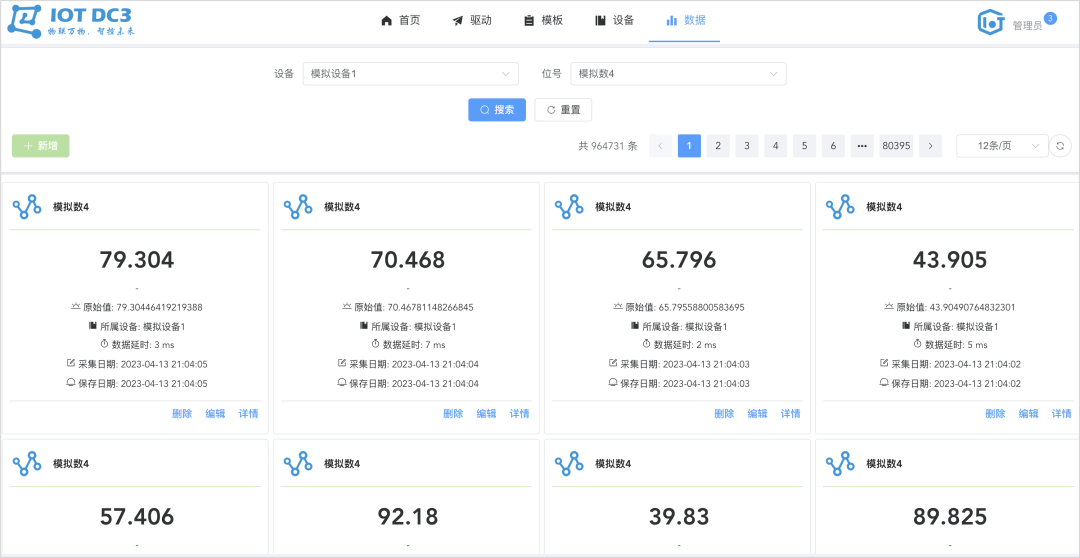Open the 首页 home tab
Viewport: 1080px width, 558px height.
(x=400, y=21)
